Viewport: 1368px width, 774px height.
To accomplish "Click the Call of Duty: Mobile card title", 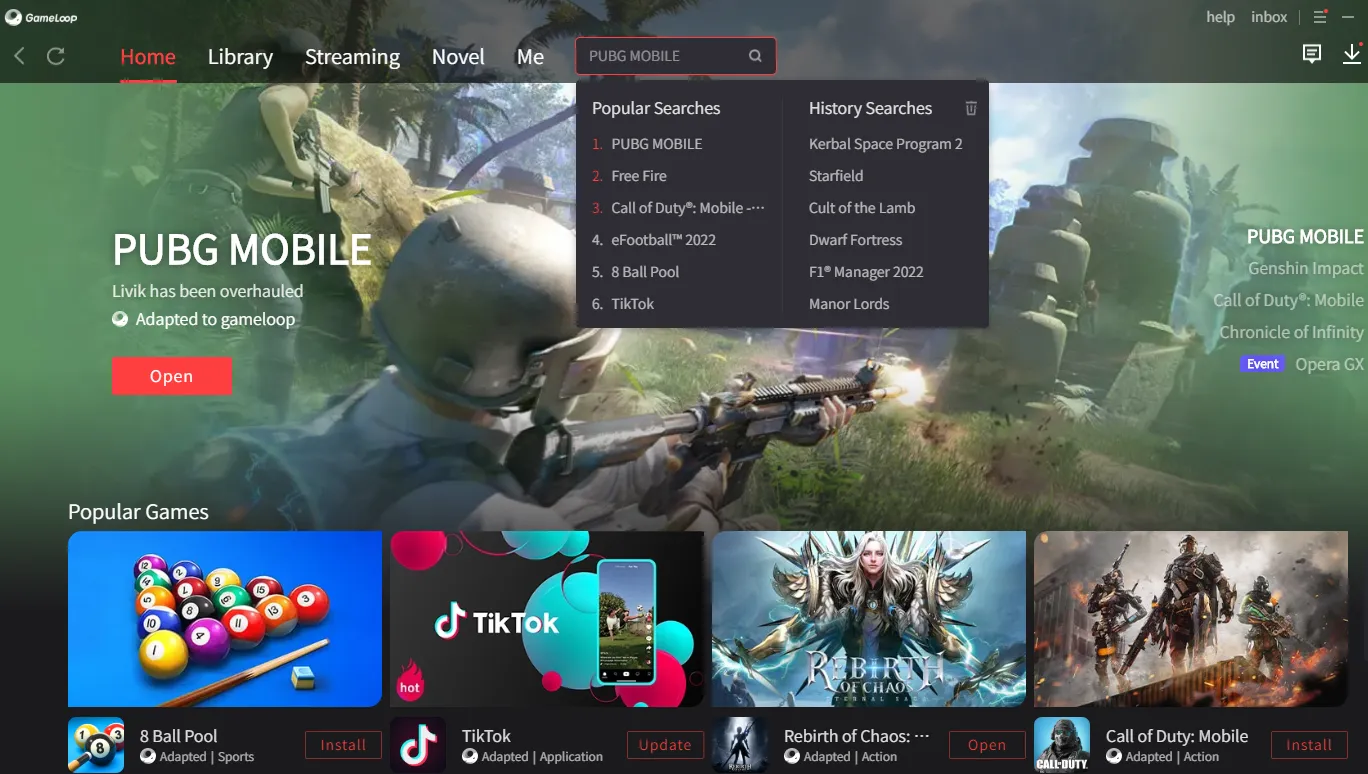I will [x=1177, y=736].
